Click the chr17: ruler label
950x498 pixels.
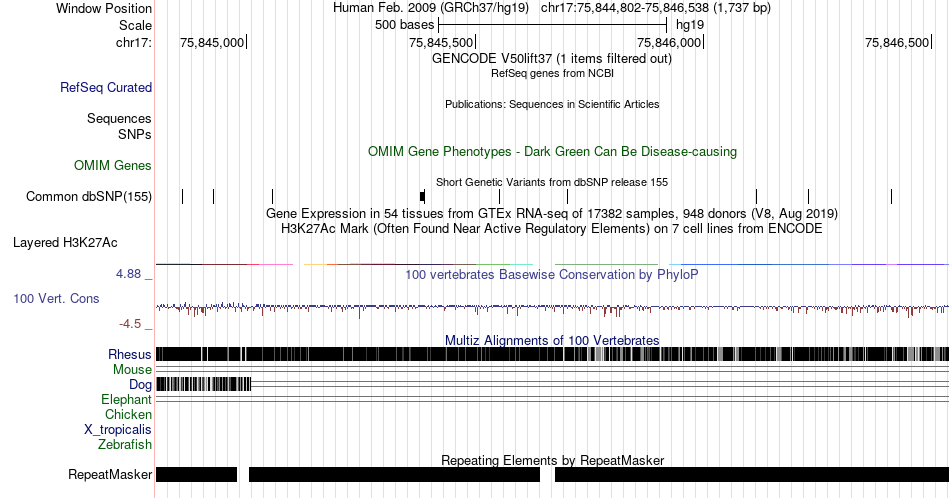pyautogui.click(x=133, y=42)
